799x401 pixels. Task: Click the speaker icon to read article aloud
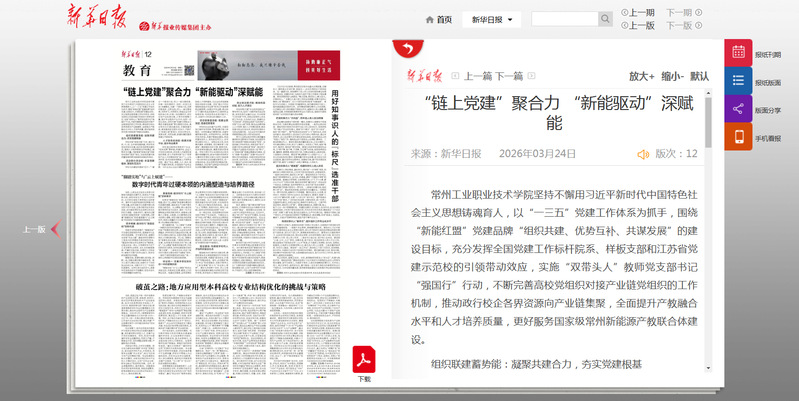coord(643,154)
